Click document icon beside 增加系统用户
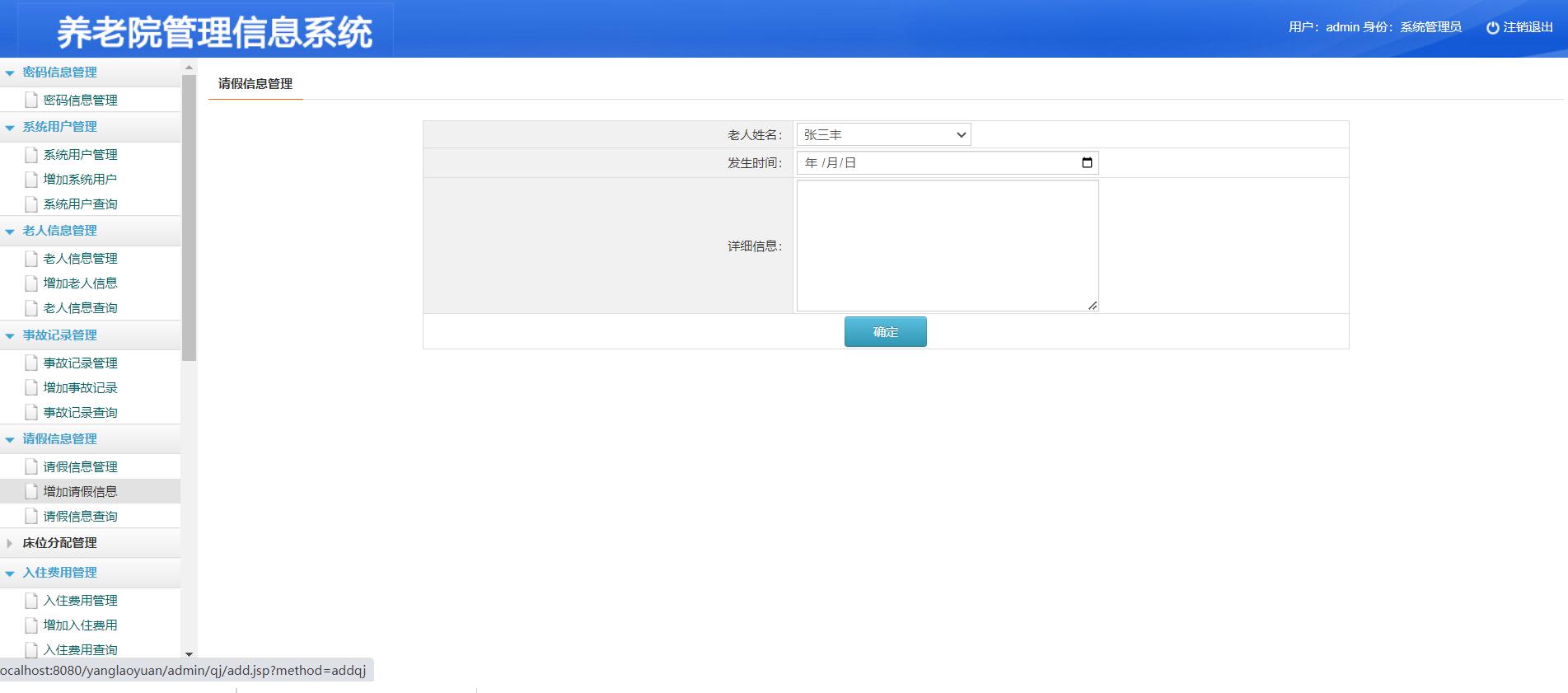The width and height of the screenshot is (1568, 693). pyautogui.click(x=31, y=180)
